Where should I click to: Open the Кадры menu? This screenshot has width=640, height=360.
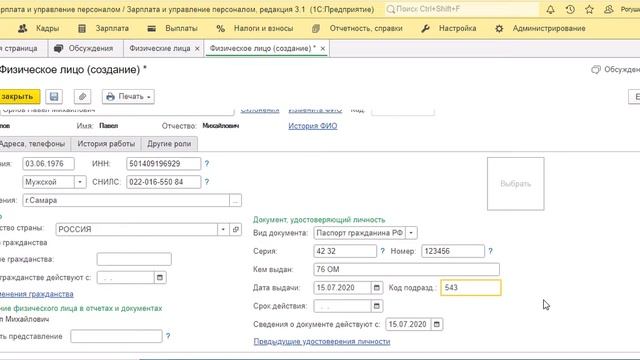(x=39, y=28)
